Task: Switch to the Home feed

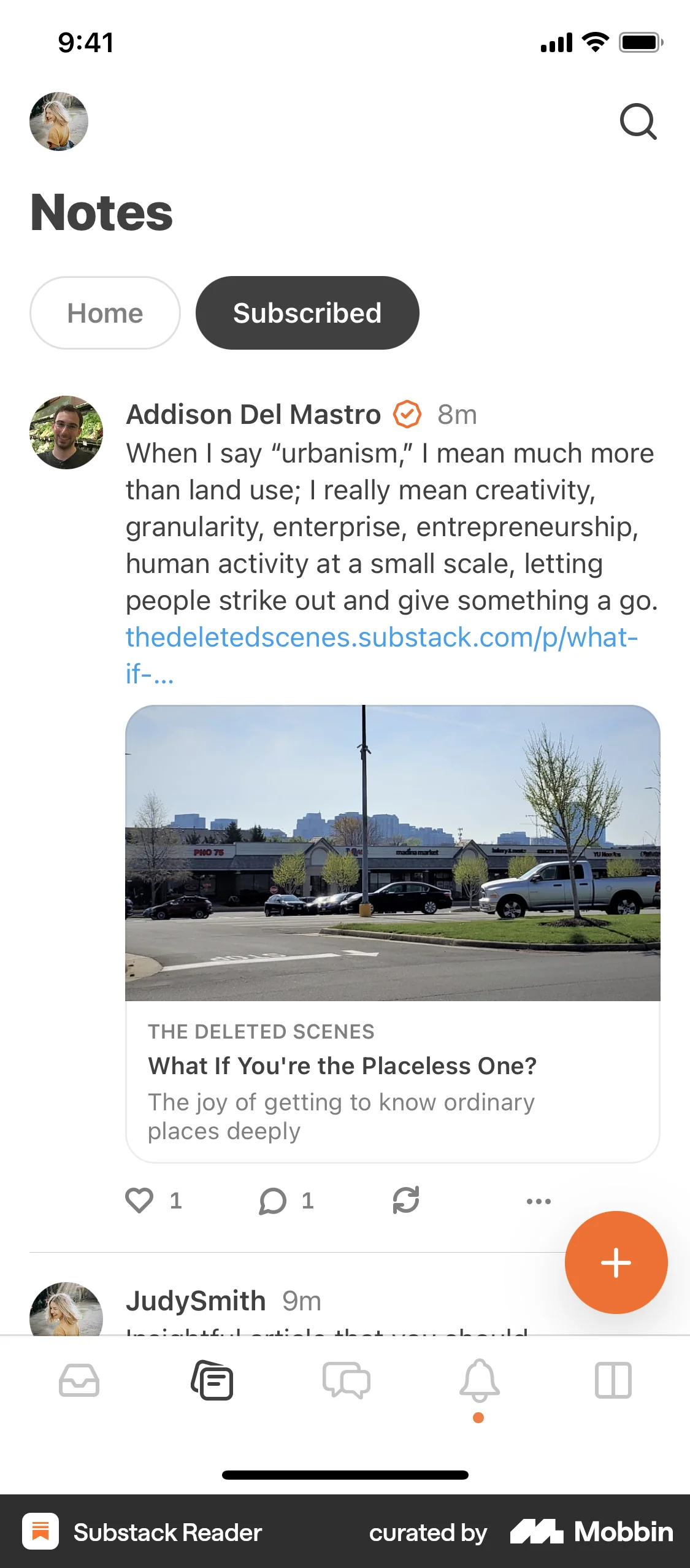Action: tap(104, 312)
